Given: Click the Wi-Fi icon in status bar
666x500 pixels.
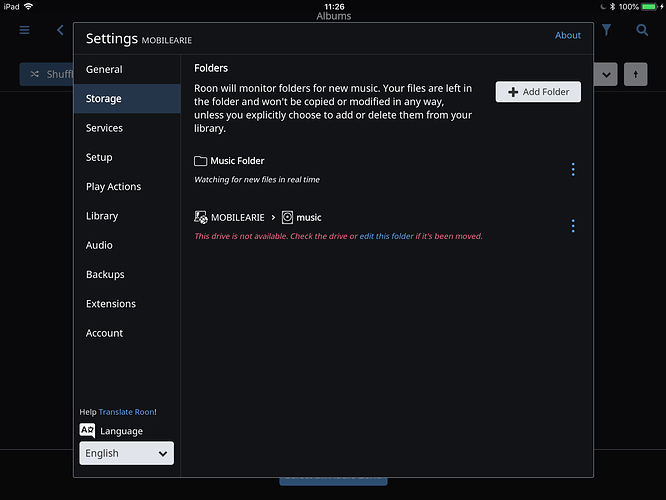Looking at the screenshot, I should [x=28, y=6].
